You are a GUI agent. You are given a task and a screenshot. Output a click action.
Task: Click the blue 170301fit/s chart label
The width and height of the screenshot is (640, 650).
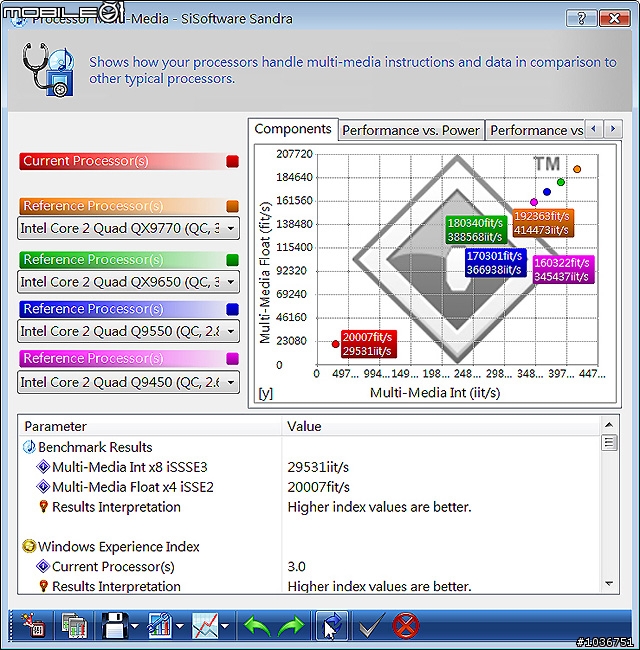coord(495,263)
